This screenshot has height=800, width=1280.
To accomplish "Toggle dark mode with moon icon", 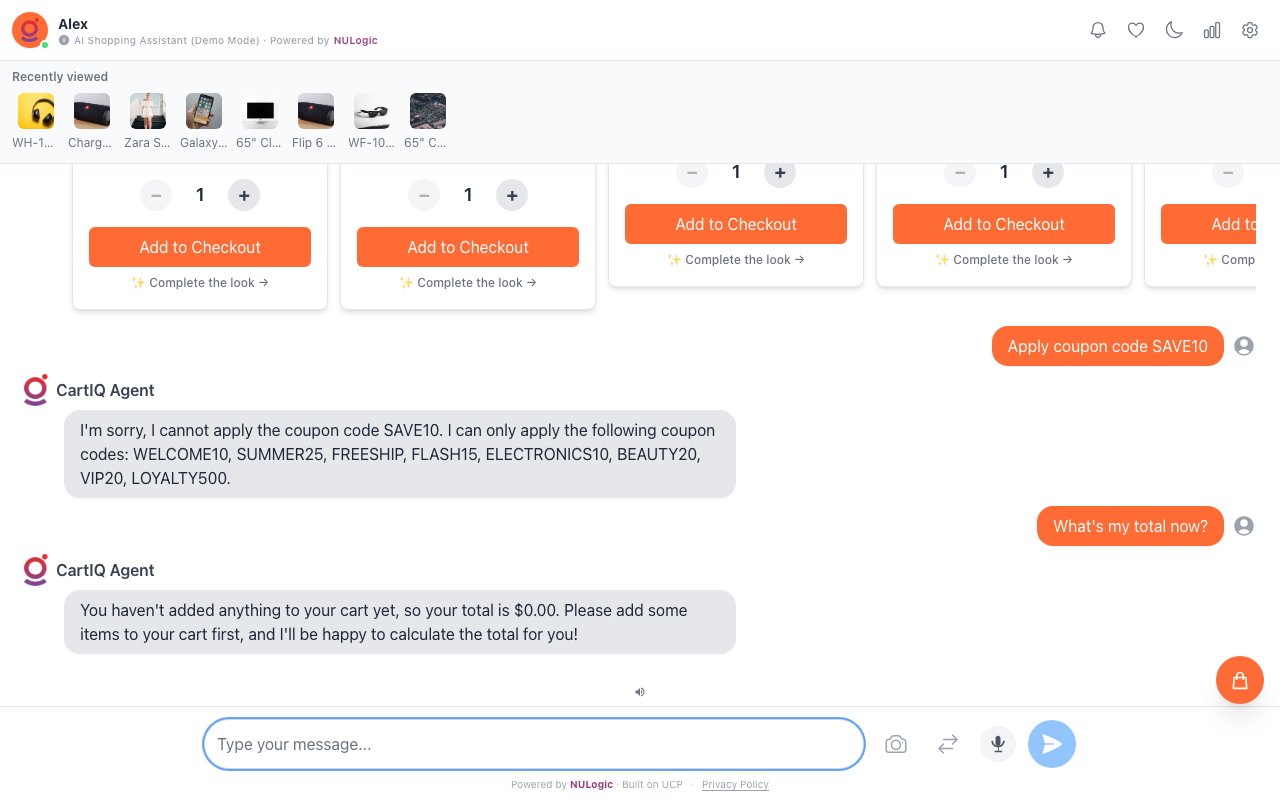I will [x=1174, y=30].
